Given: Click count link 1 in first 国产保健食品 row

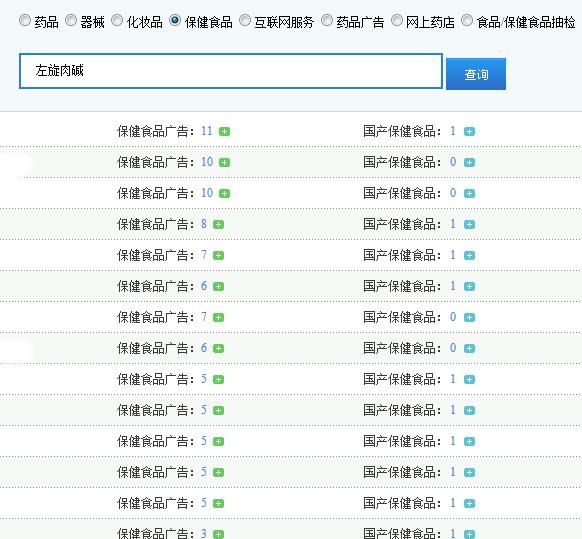Looking at the screenshot, I should coord(452,131).
